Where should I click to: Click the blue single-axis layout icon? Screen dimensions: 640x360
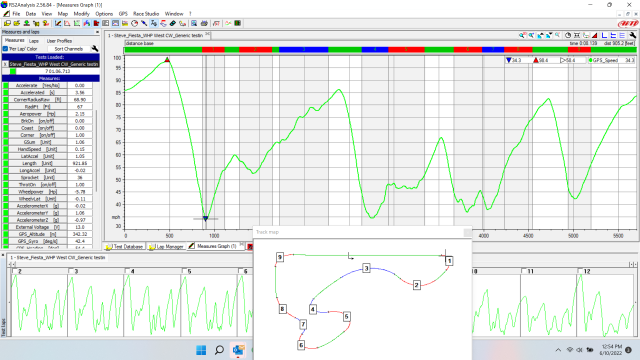click(604, 36)
